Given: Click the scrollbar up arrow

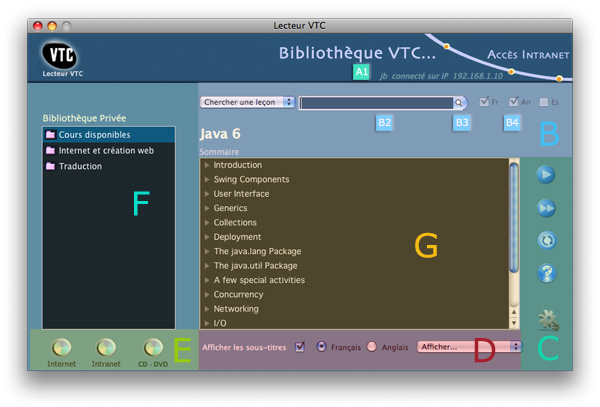Looking at the screenshot, I should point(514,312).
